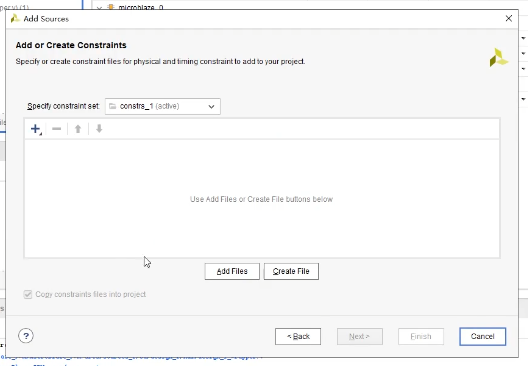Cancel the Add Sources wizard
Screen dimensions: 528x366
pyautogui.click(x=483, y=336)
